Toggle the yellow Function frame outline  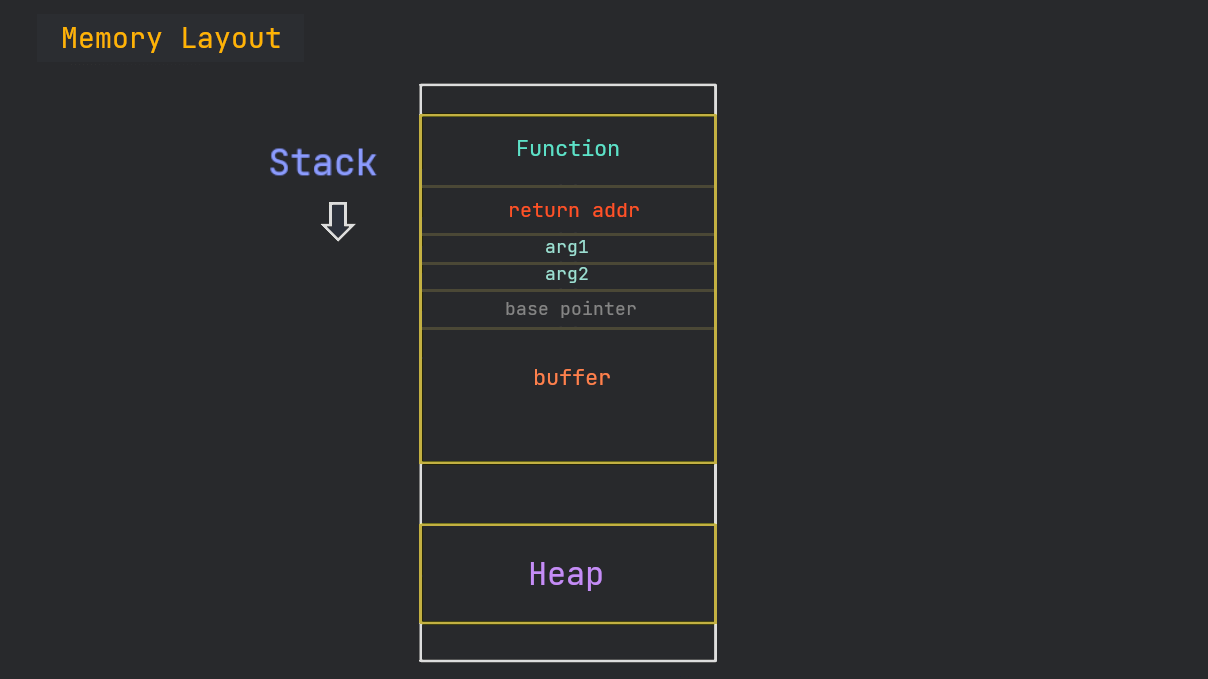421,290
